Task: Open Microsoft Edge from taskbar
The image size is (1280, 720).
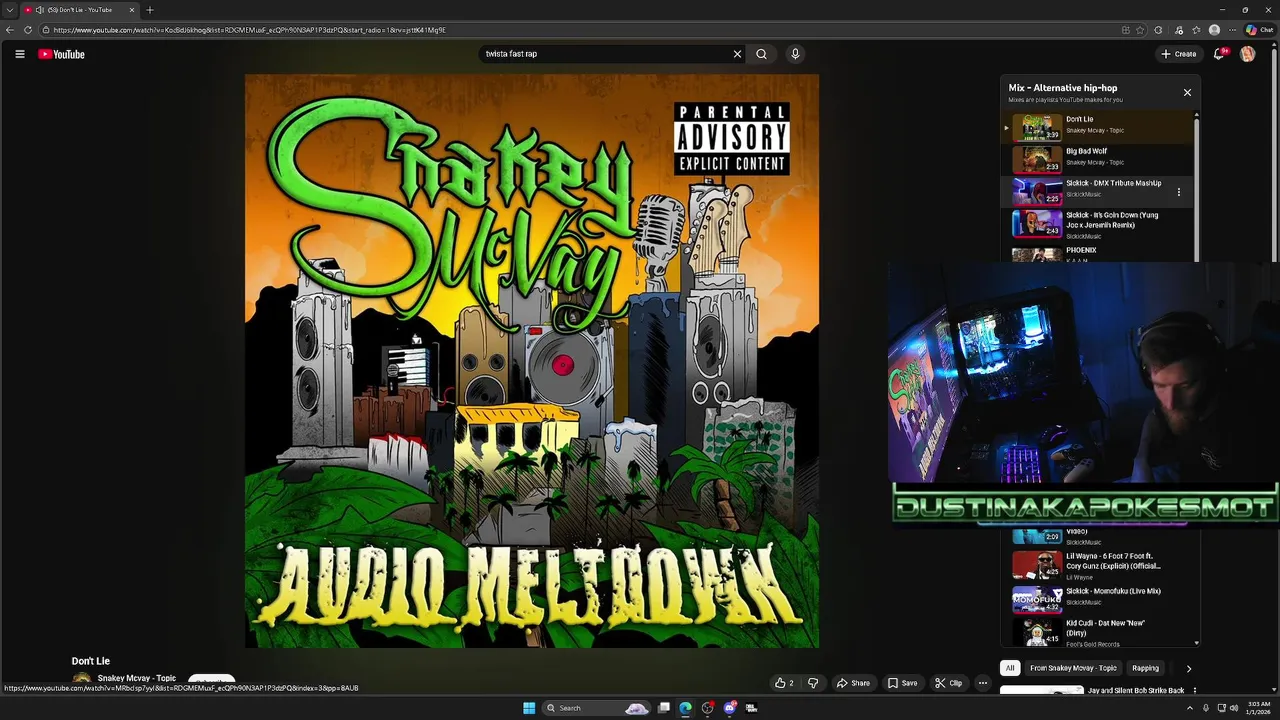Action: point(685,708)
